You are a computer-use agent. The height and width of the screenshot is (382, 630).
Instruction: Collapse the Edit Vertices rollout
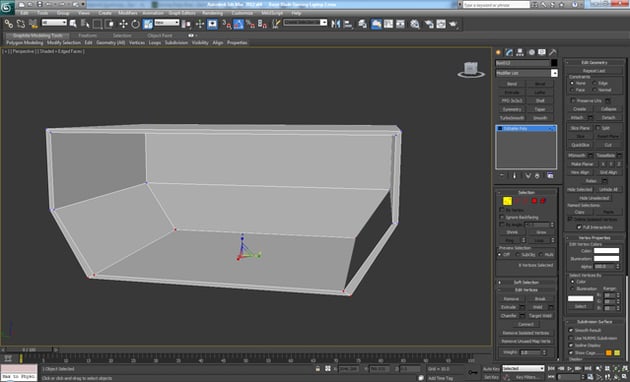pyautogui.click(x=526, y=290)
